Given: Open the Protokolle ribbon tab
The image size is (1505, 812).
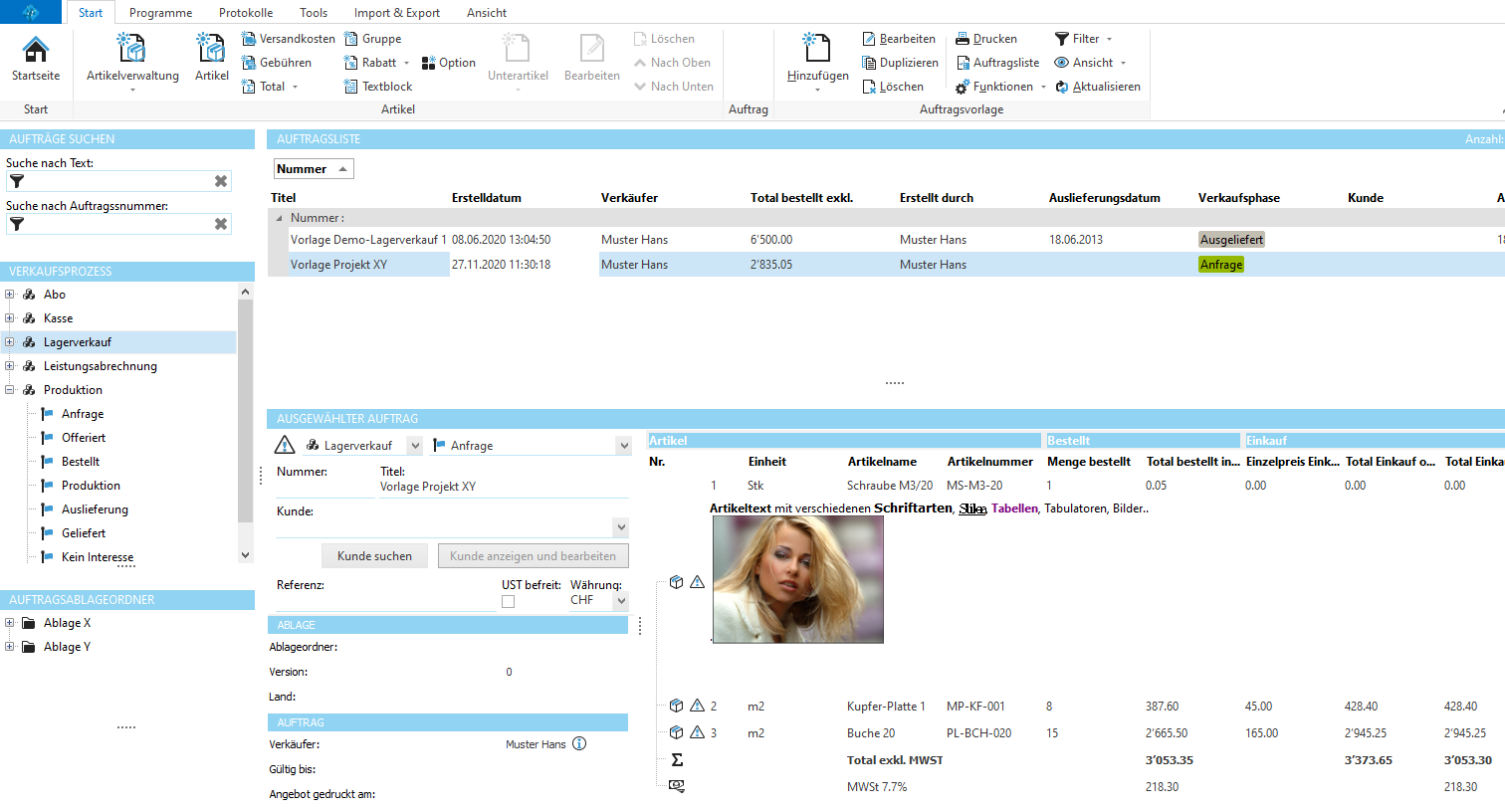Looking at the screenshot, I should (x=246, y=13).
